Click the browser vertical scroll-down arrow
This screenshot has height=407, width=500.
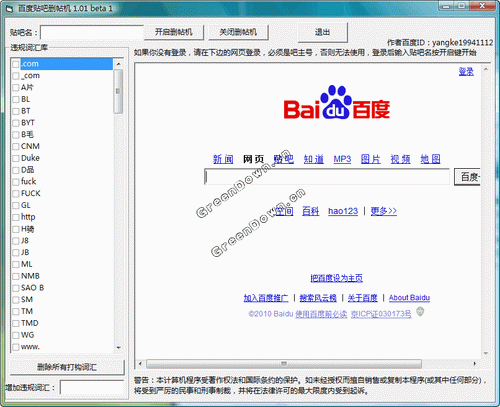(x=486, y=353)
